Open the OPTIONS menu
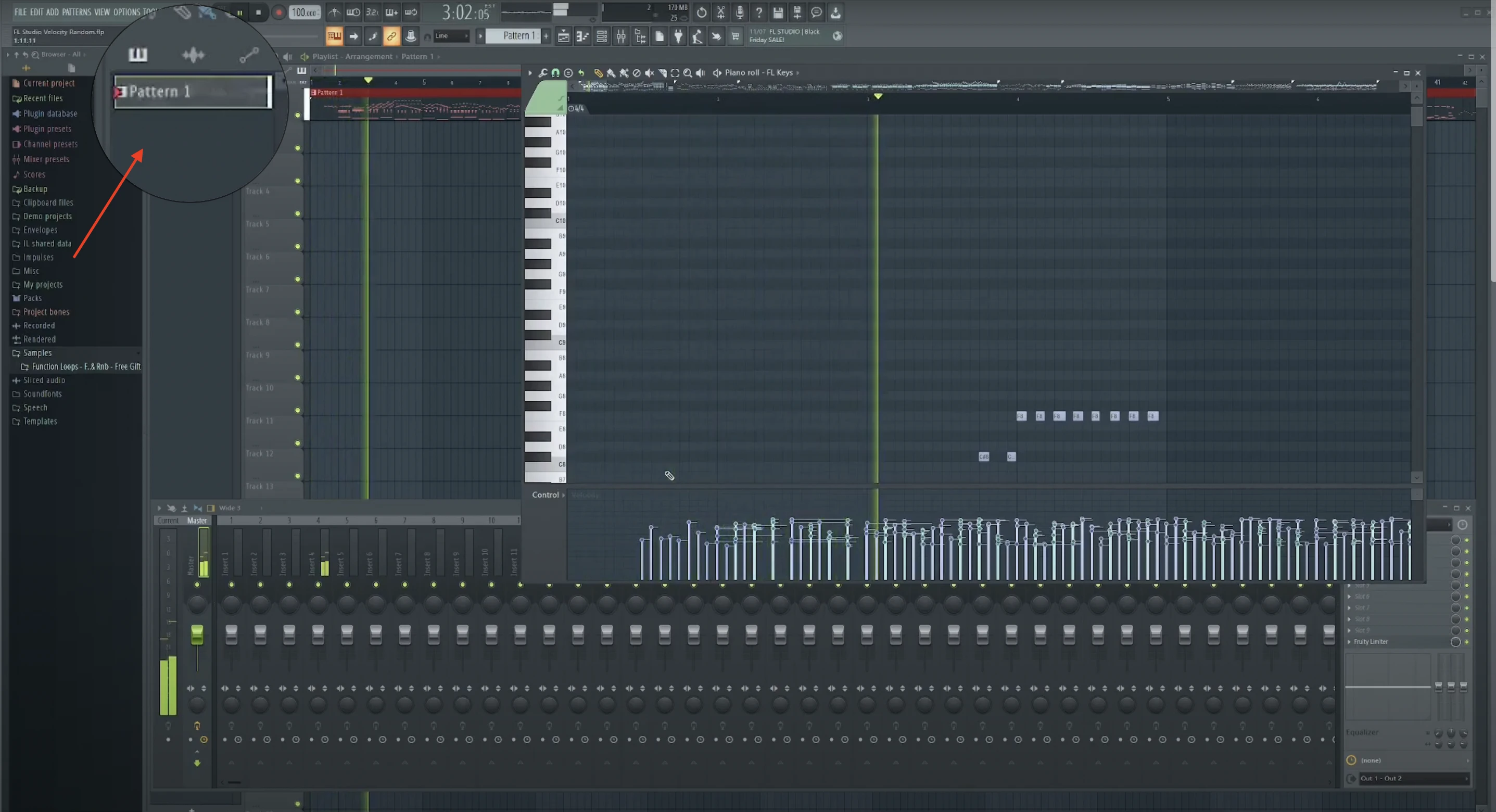Image resolution: width=1496 pixels, height=812 pixels. 126,11
